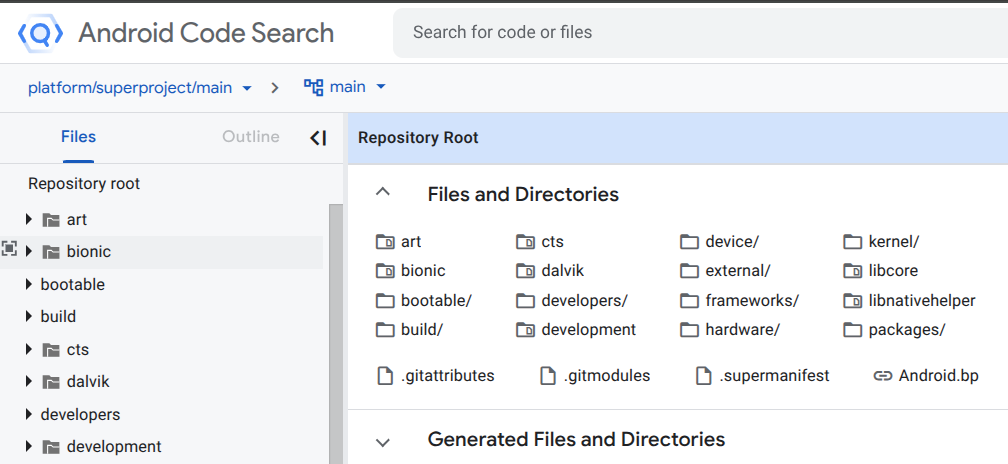Expand the build tree node arrow
The image size is (1008, 464).
28,316
